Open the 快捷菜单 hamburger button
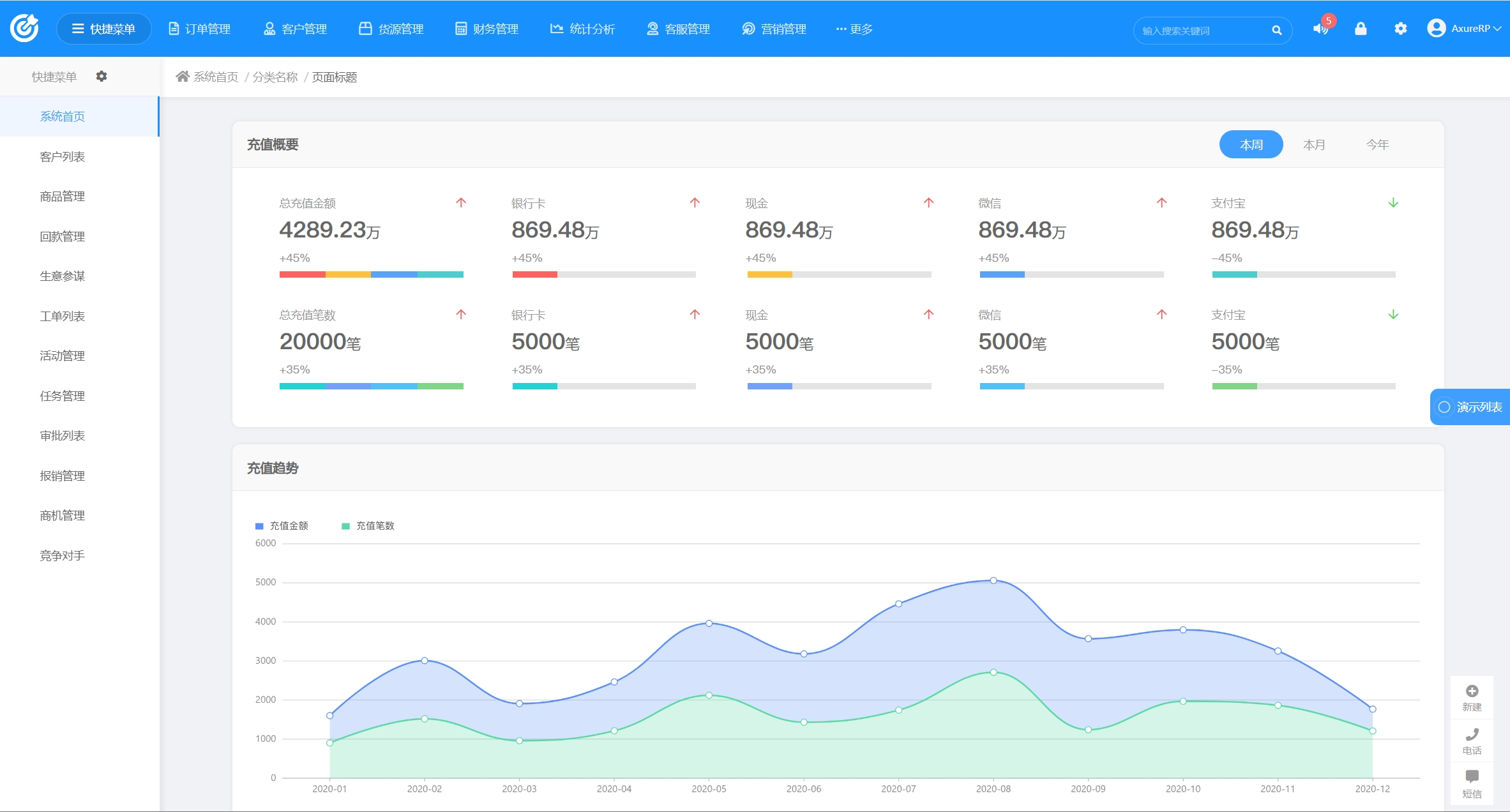The height and width of the screenshot is (812, 1510). pos(103,29)
